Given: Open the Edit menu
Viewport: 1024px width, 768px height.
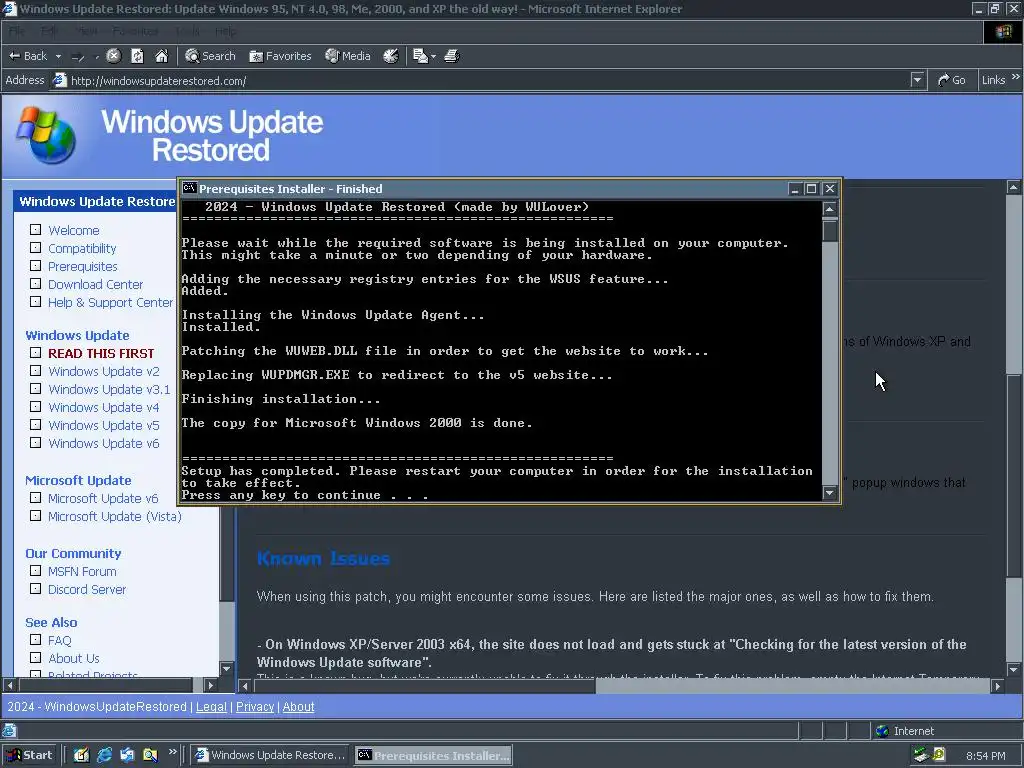Looking at the screenshot, I should pyautogui.click(x=48, y=31).
